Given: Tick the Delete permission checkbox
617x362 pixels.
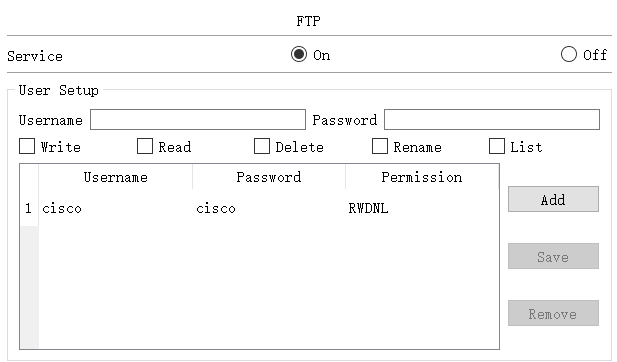Looking at the screenshot, I should [x=262, y=146].
